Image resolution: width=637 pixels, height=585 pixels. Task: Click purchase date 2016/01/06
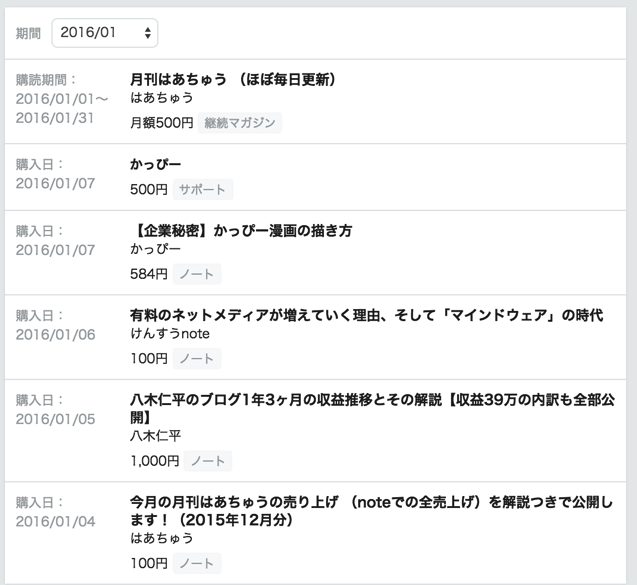coord(55,335)
